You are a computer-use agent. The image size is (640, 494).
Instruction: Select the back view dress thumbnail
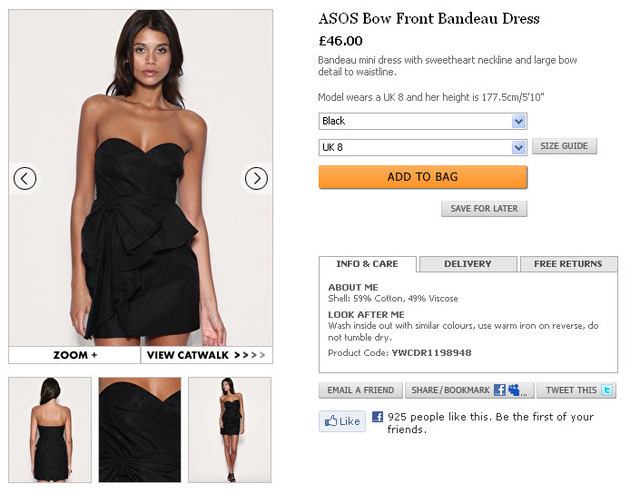tap(50, 430)
